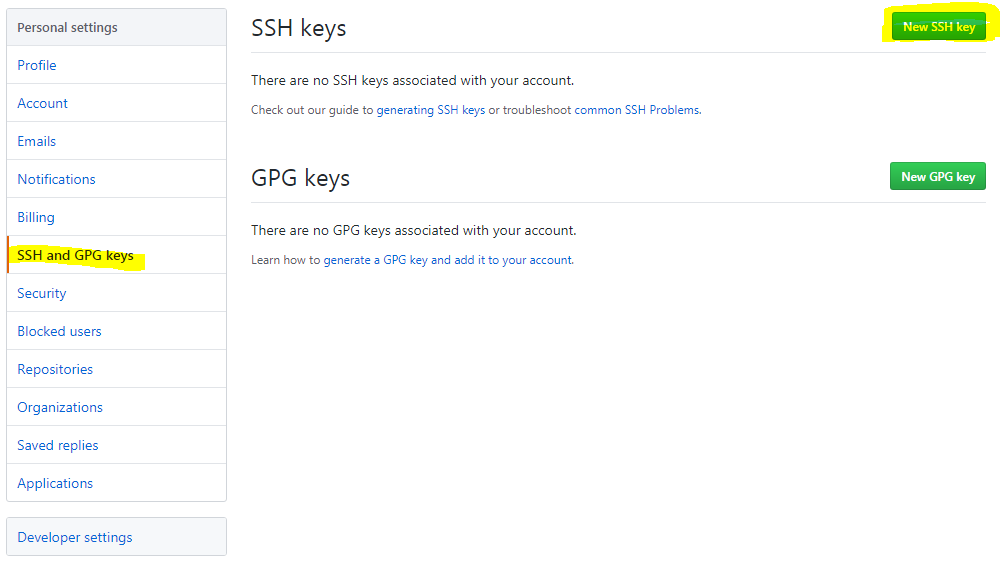Open the common SSH Problems link
1000x564 pixels.
637,110
